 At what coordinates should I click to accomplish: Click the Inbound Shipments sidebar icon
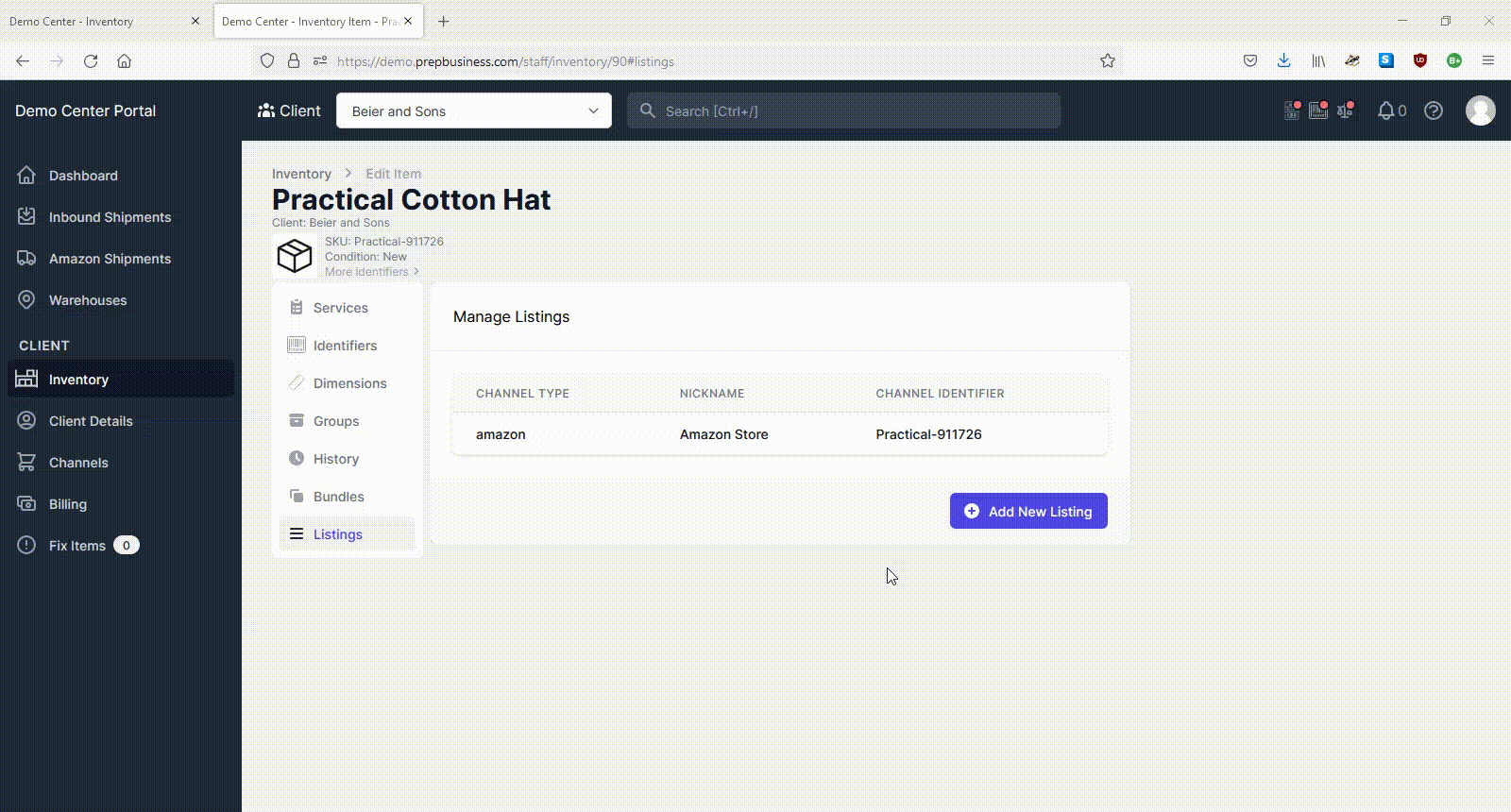[26, 216]
